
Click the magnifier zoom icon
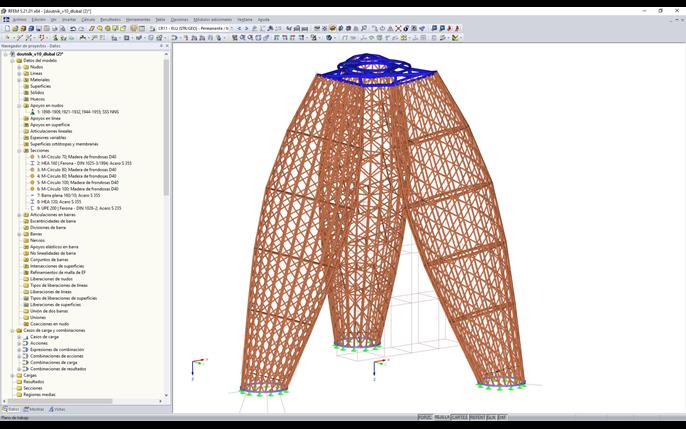click(363, 28)
